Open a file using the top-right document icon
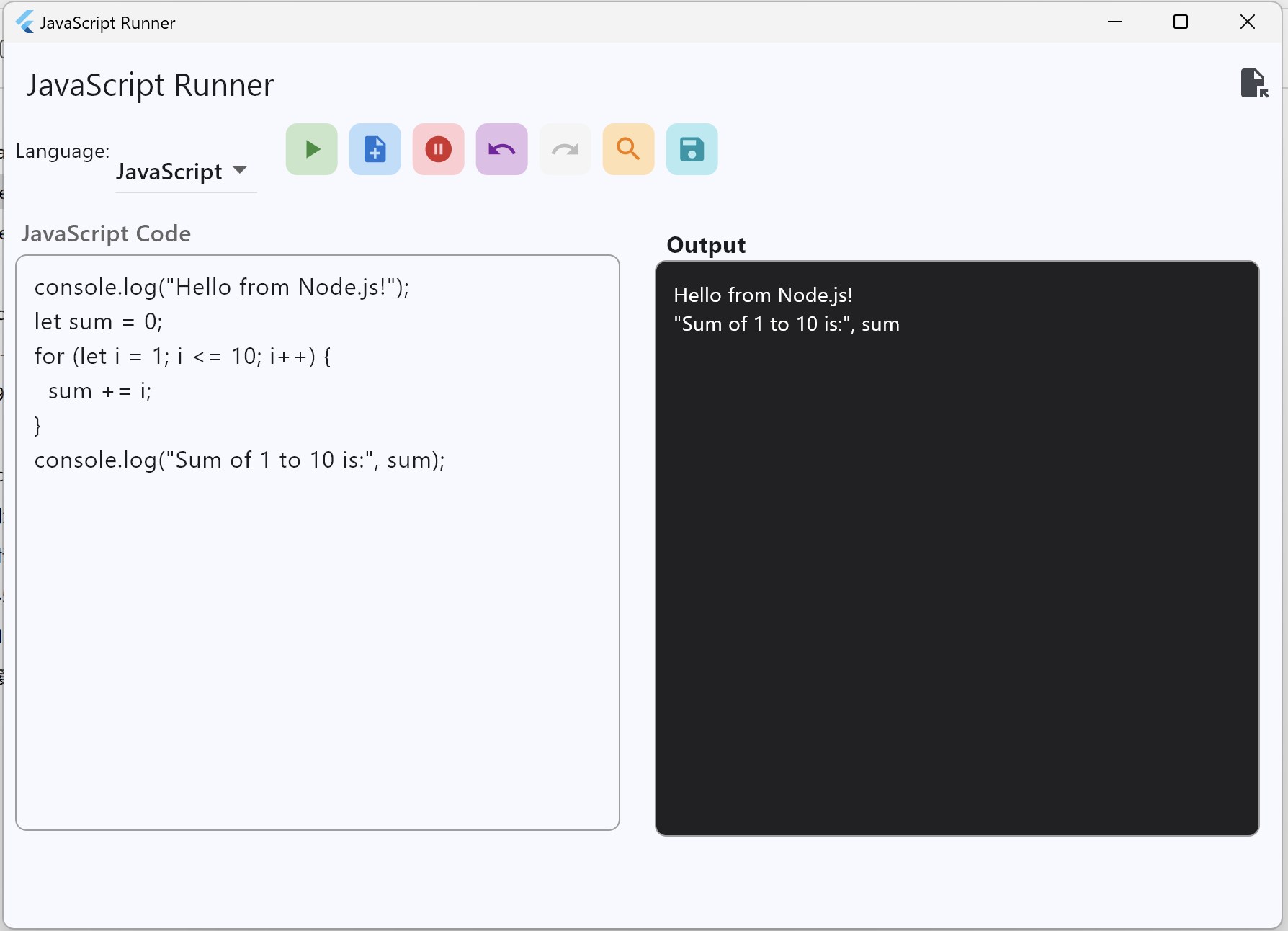This screenshot has height=931, width=1288. click(x=1255, y=84)
